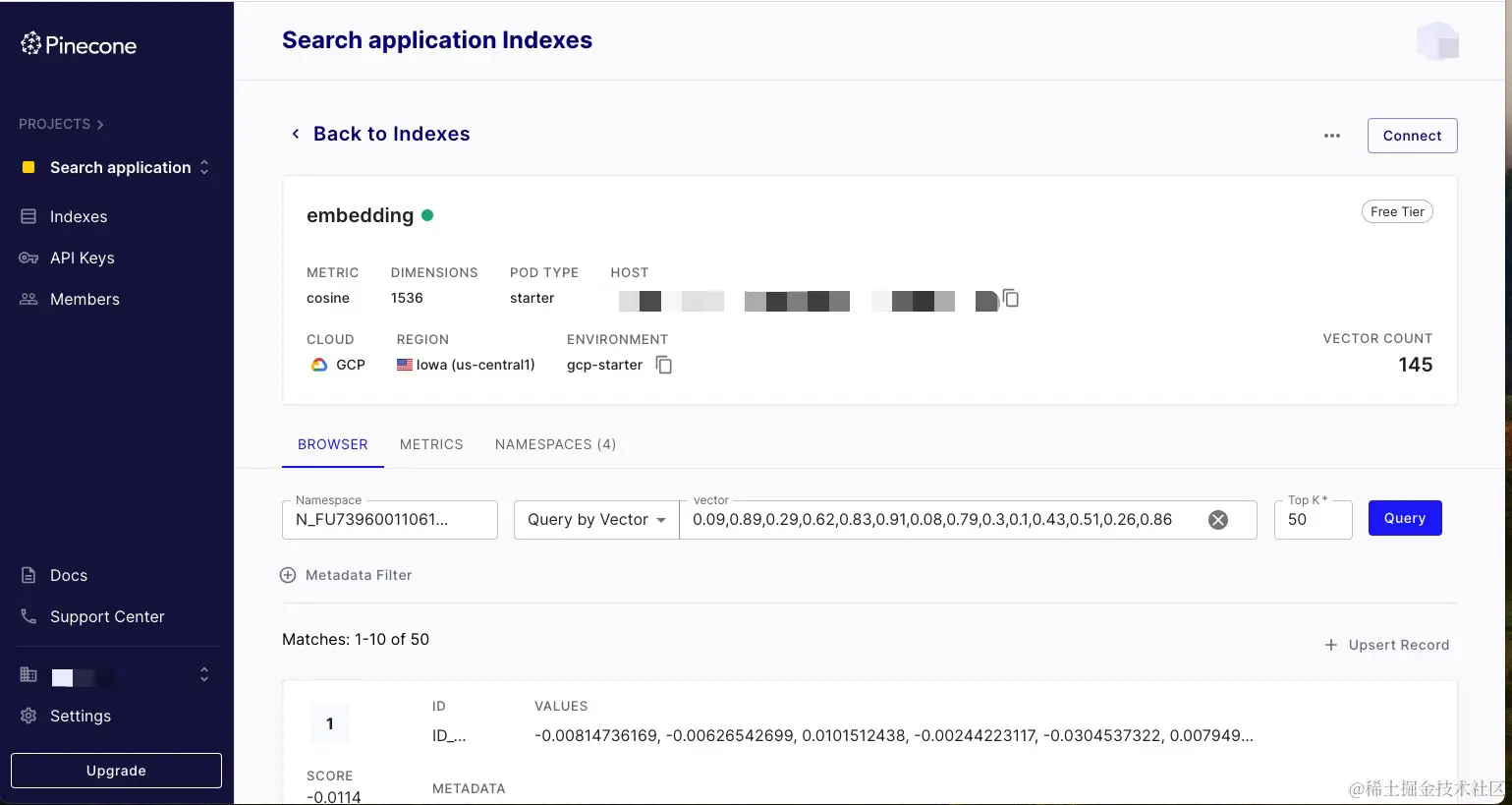Open the Query by Vector dropdown
This screenshot has height=805, width=1512.
595,520
